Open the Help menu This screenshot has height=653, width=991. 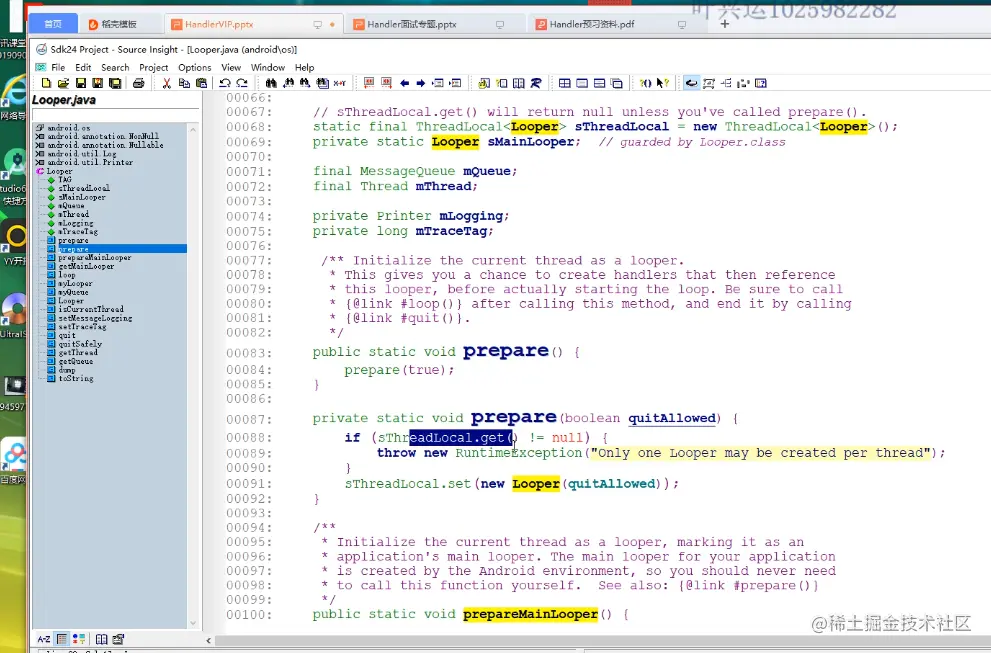(x=304, y=68)
